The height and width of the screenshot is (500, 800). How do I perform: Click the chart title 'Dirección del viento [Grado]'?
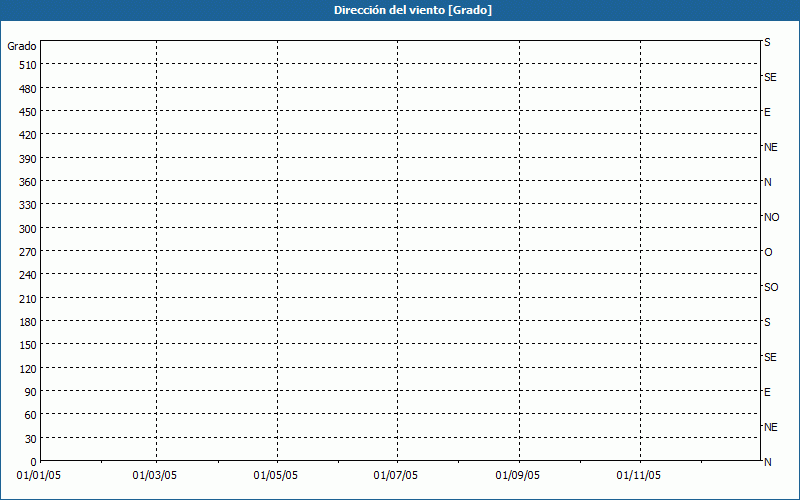[399, 10]
